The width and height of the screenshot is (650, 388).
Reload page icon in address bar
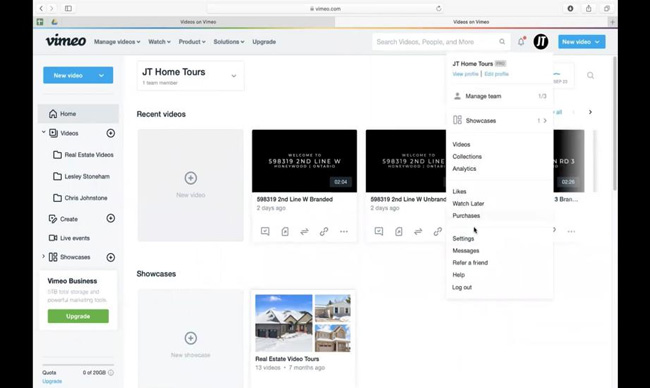(439, 8)
